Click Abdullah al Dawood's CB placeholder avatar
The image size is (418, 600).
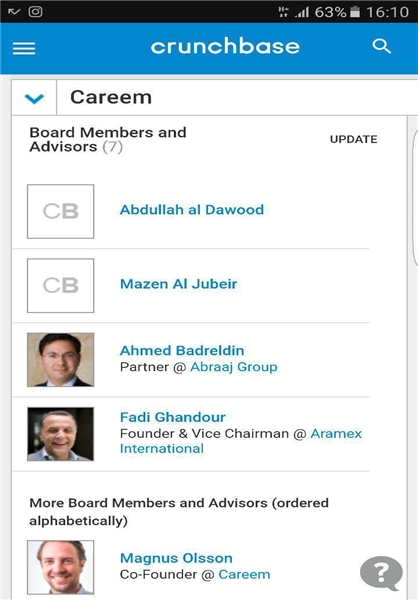[x=60, y=211]
